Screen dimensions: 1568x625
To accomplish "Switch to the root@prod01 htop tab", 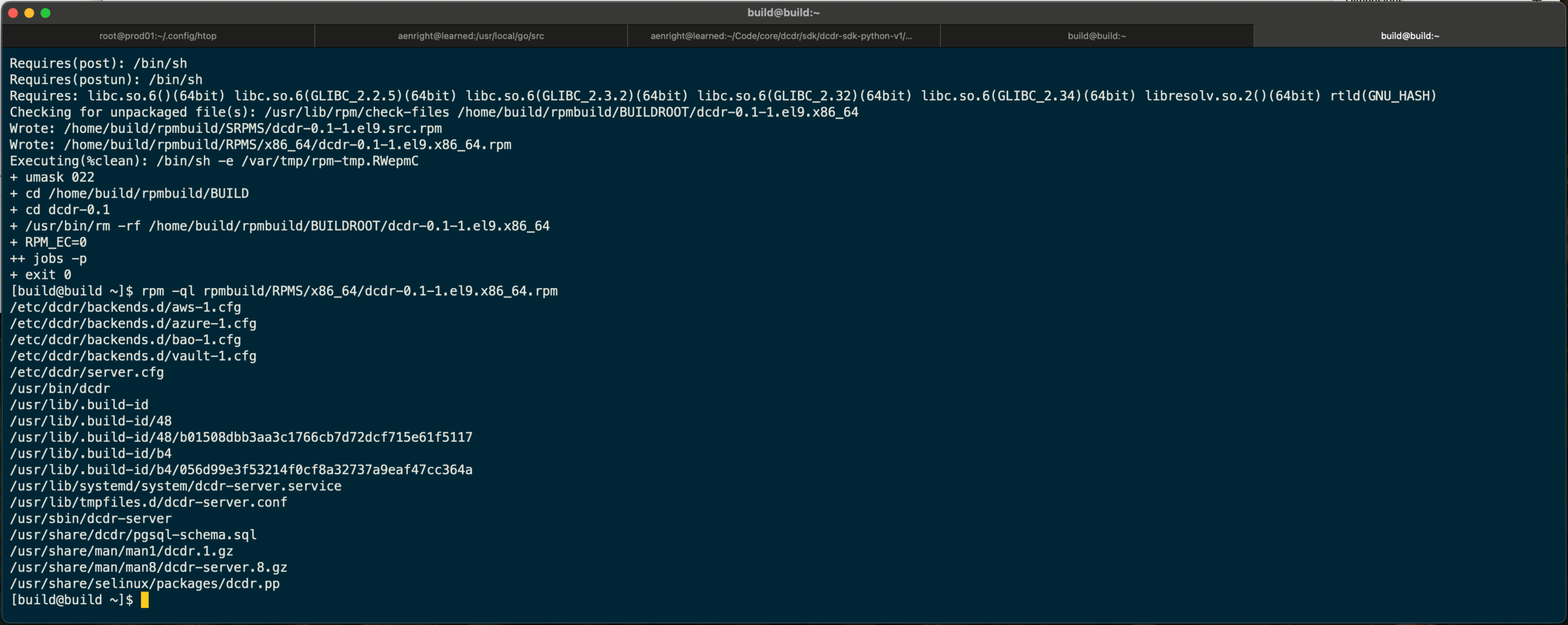I will pyautogui.click(x=158, y=36).
